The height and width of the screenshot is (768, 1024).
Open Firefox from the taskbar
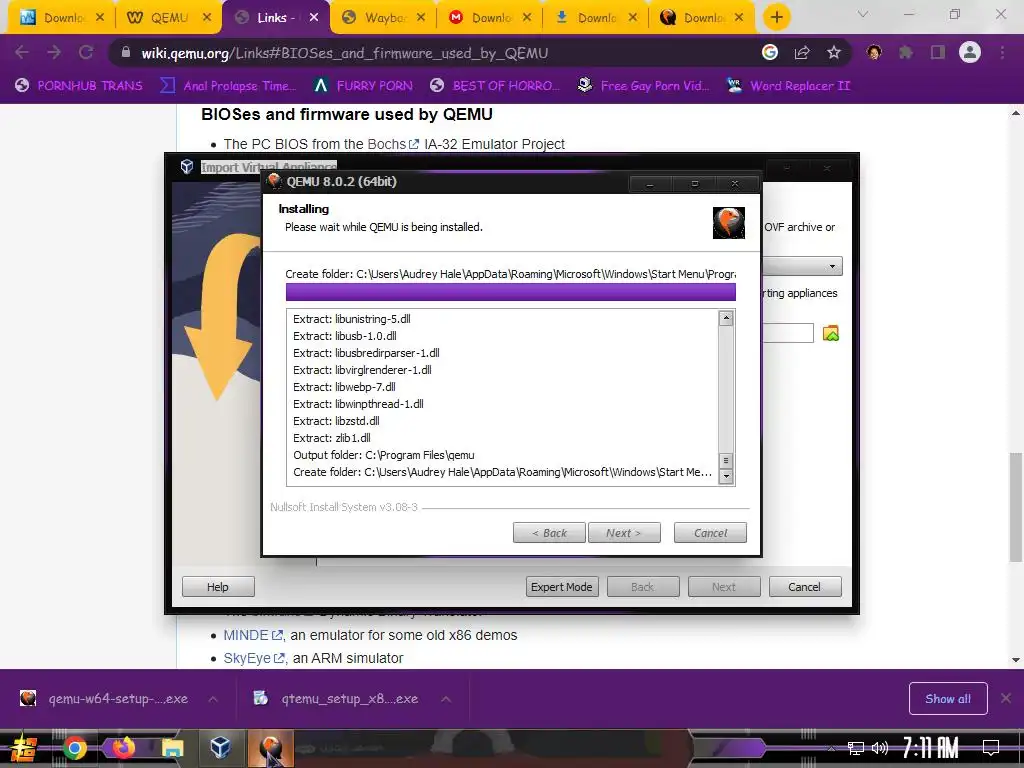tap(123, 746)
